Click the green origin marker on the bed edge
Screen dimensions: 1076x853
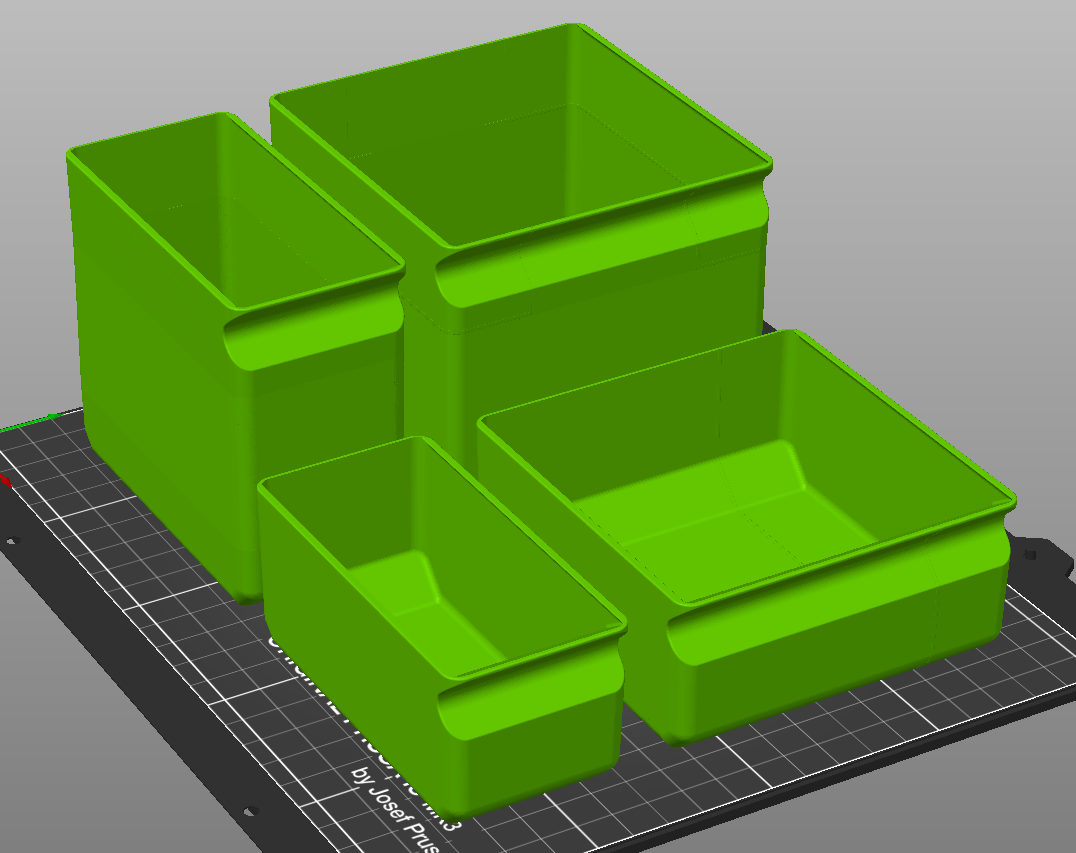[x=50, y=415]
